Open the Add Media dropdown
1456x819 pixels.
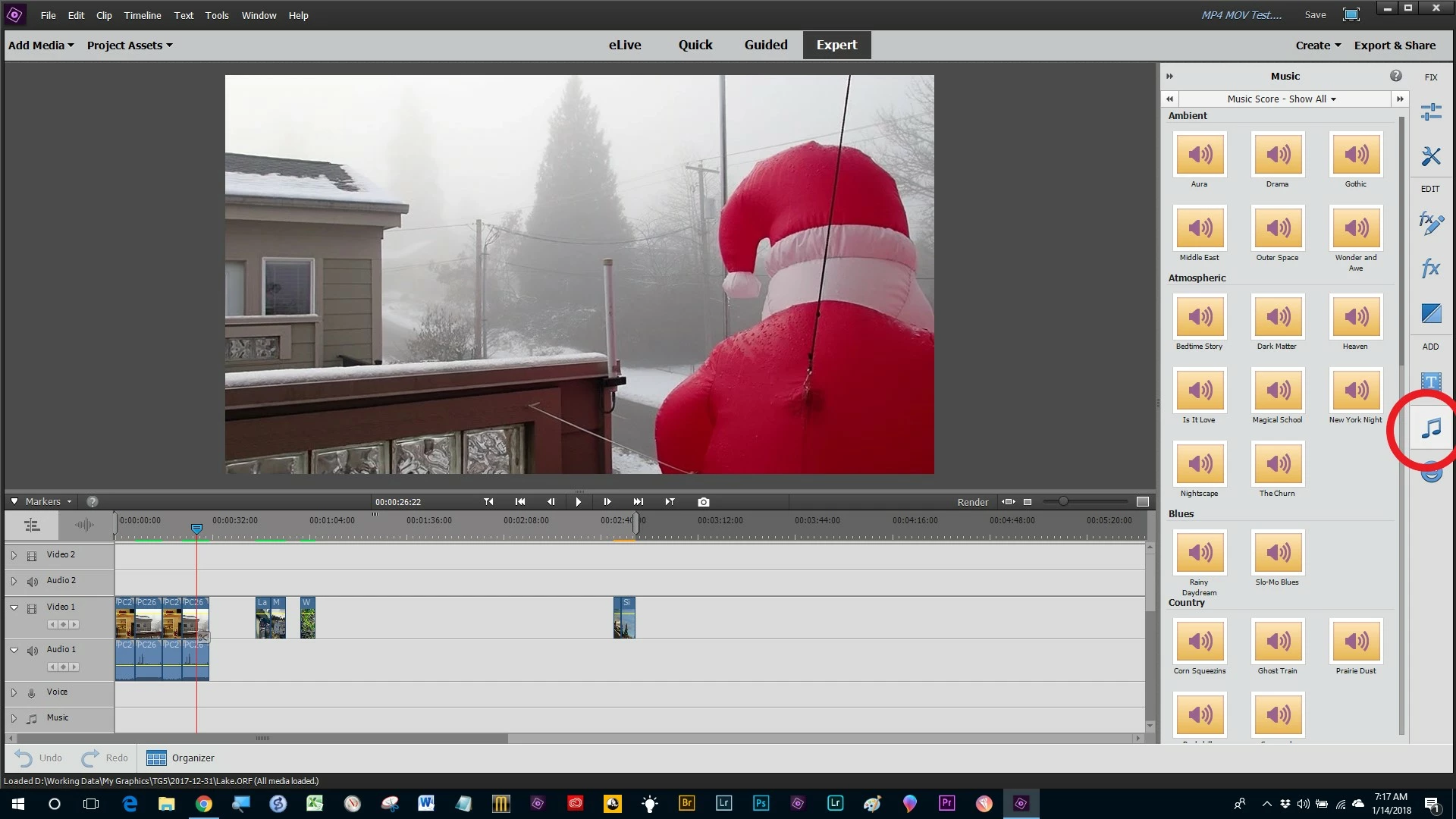pos(41,45)
